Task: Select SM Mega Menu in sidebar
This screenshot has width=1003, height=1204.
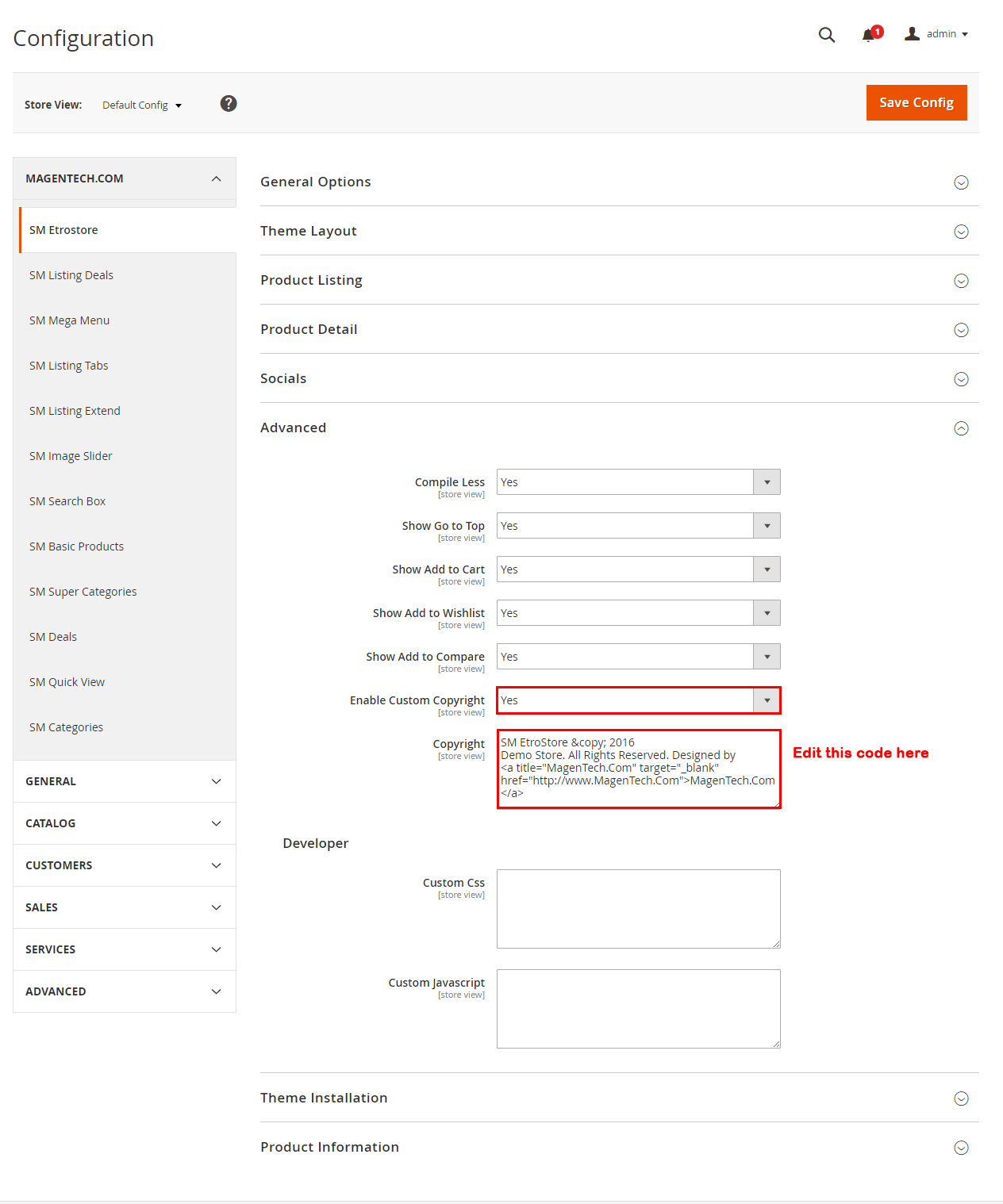Action: 70,320
